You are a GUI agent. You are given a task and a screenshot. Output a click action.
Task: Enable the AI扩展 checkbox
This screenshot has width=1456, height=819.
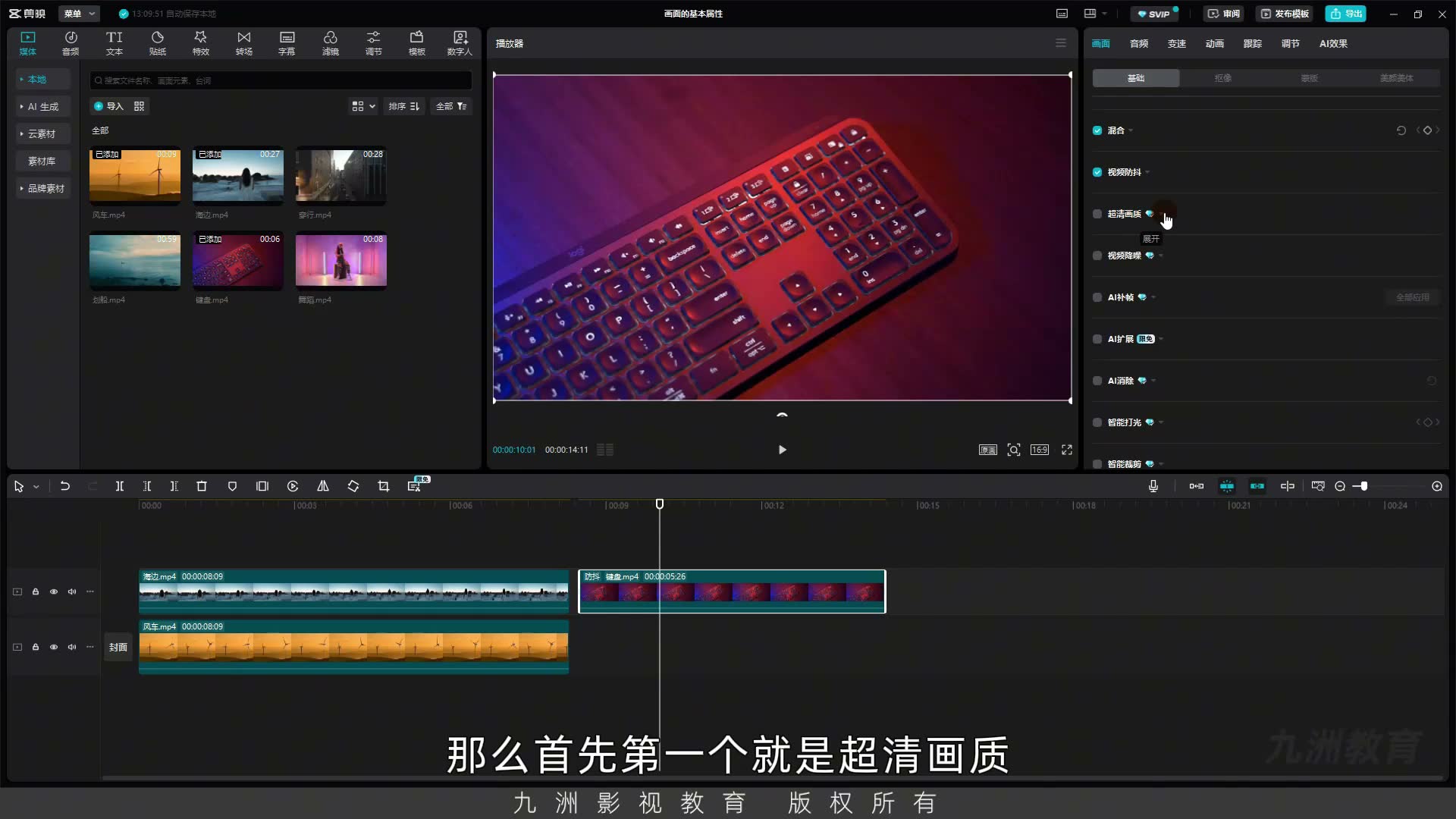click(1097, 339)
